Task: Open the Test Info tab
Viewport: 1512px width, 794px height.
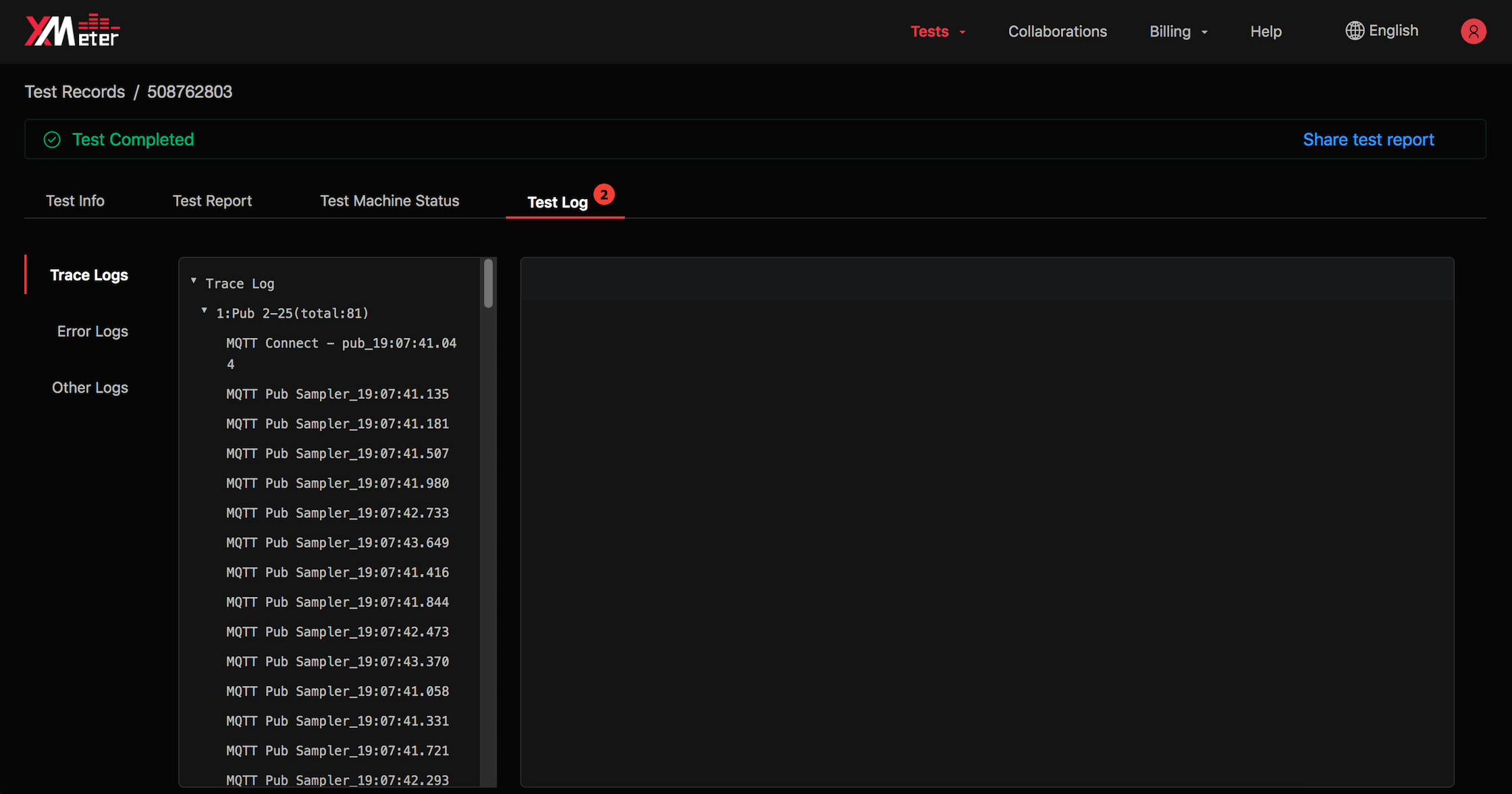Action: [x=75, y=201]
